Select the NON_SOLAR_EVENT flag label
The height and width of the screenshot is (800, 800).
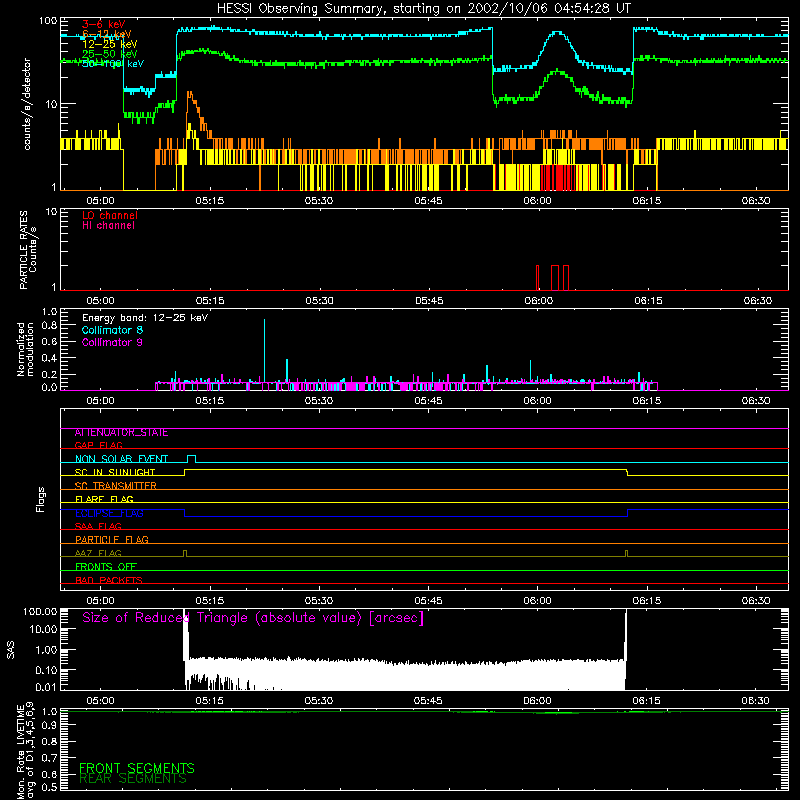pos(121,459)
